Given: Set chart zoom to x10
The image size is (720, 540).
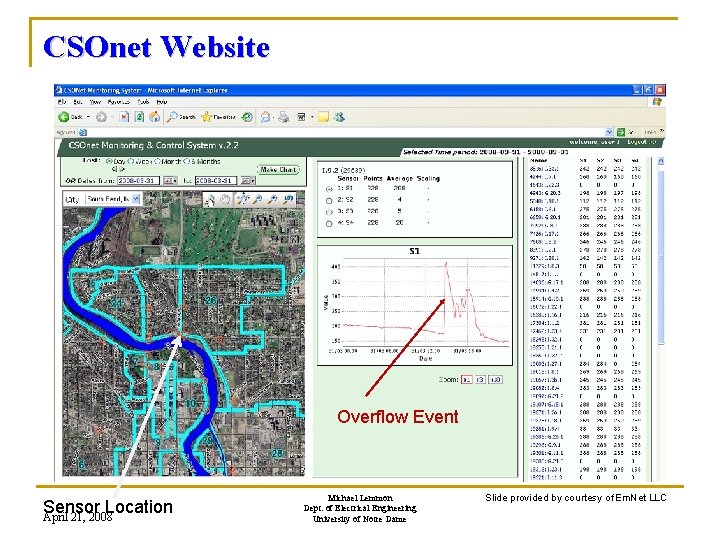Looking at the screenshot, I should [495, 380].
